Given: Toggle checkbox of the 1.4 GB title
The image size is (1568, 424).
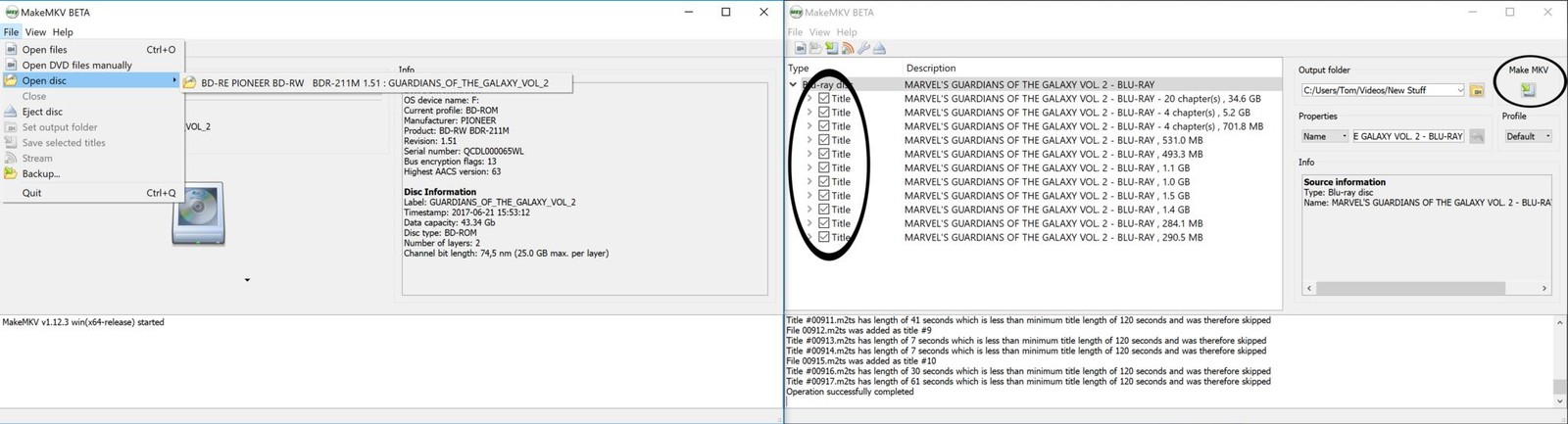Looking at the screenshot, I should (x=824, y=210).
